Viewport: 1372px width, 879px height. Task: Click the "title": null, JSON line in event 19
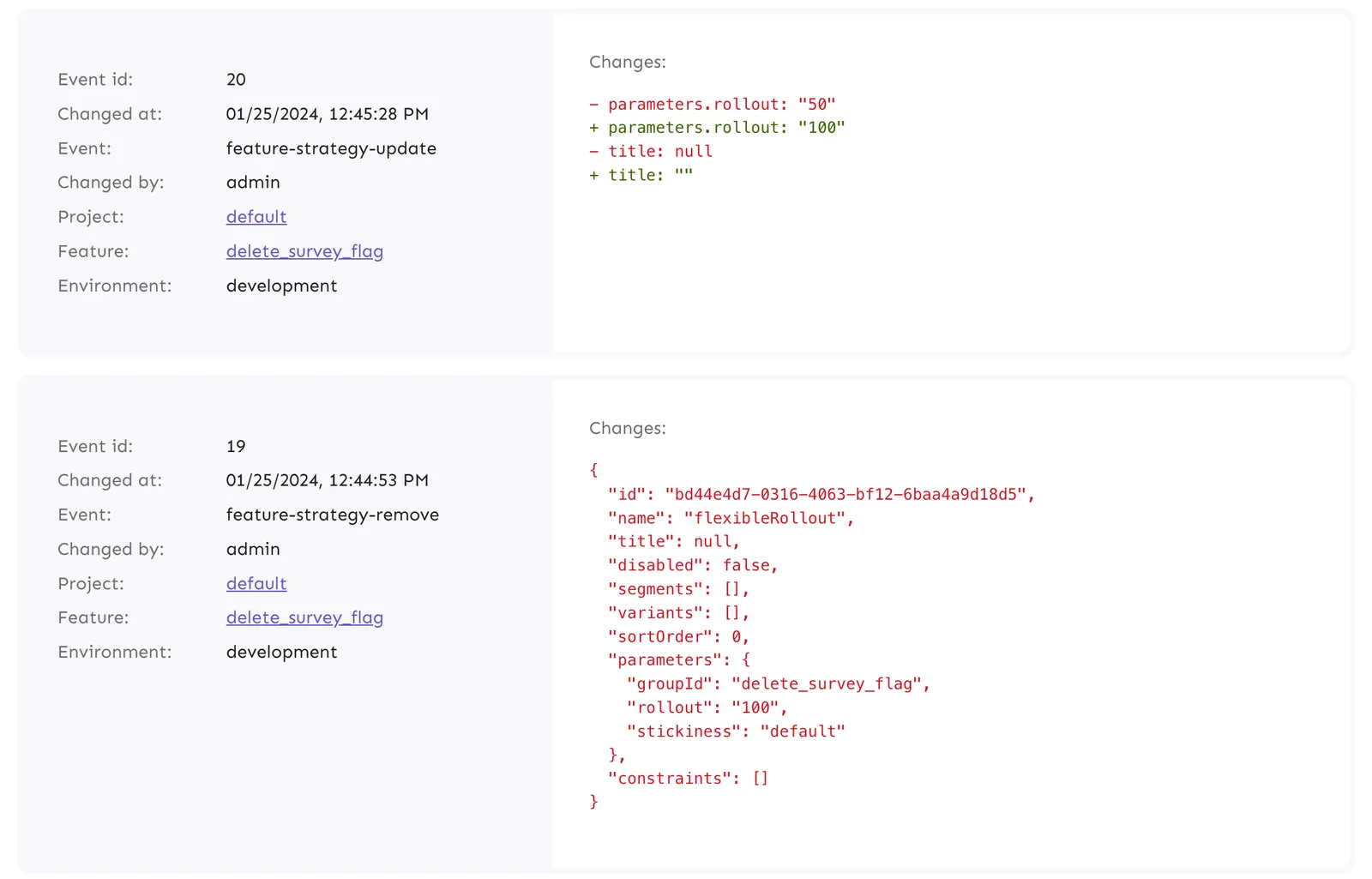[x=673, y=542]
